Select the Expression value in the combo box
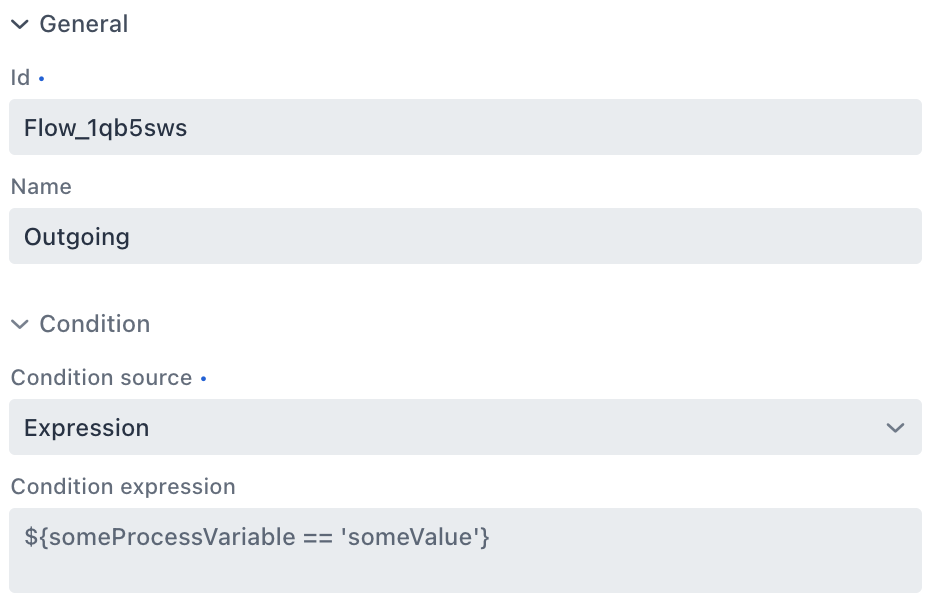926x604 pixels. (87, 427)
